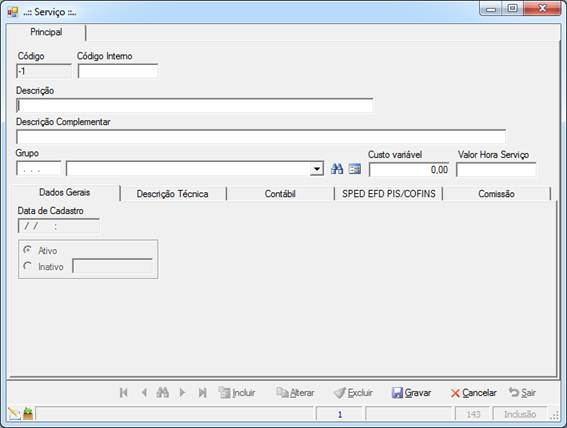Click the Incluir button

(x=237, y=393)
